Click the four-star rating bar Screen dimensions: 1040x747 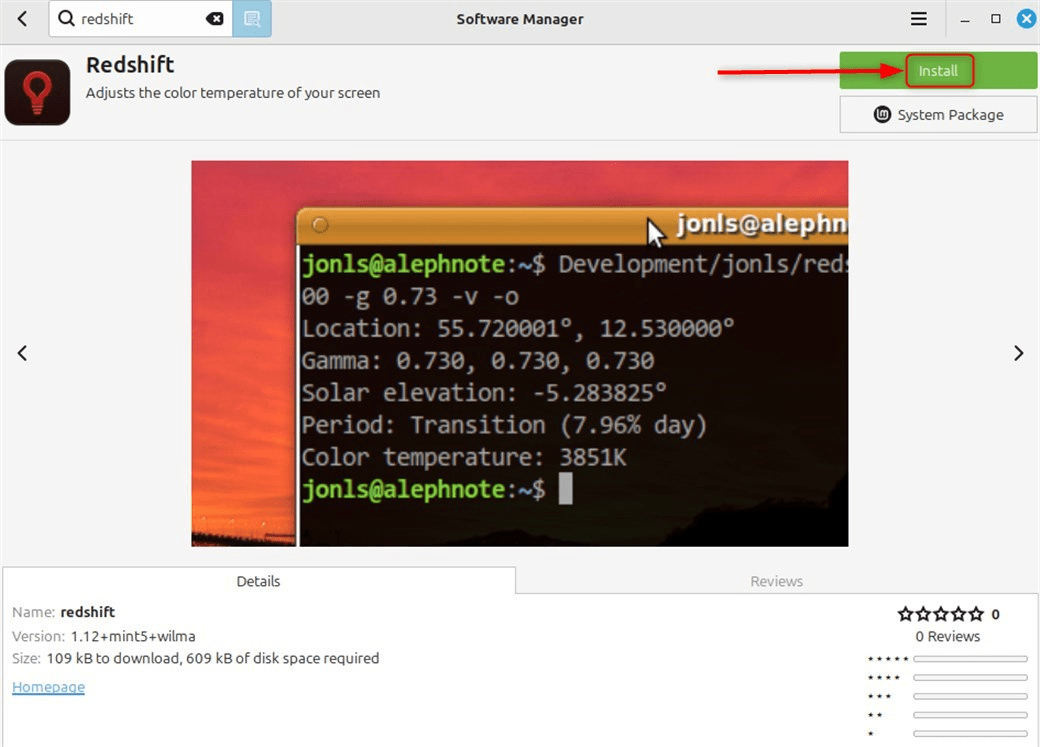970,677
